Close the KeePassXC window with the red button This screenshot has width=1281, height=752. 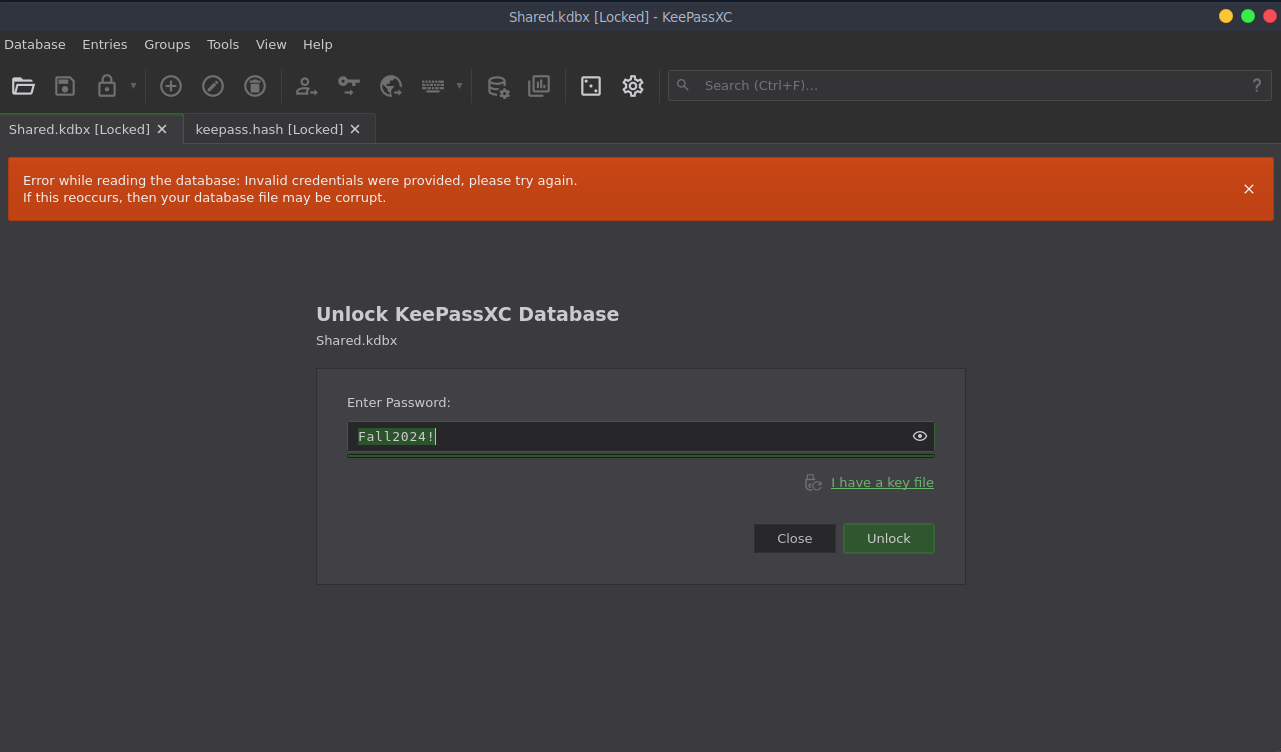tap(1270, 16)
